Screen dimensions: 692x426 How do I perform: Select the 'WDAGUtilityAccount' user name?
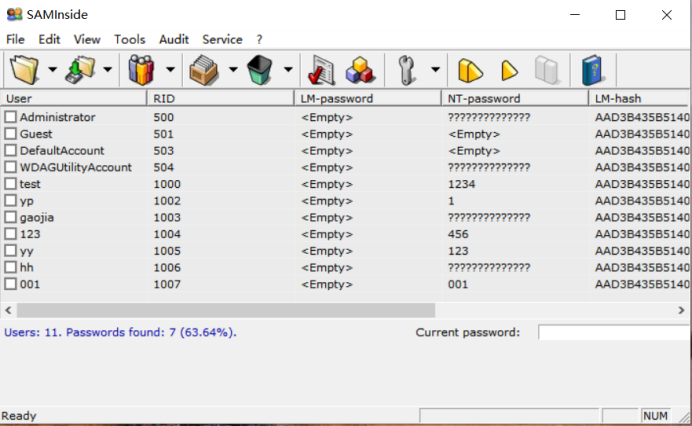(x=75, y=167)
